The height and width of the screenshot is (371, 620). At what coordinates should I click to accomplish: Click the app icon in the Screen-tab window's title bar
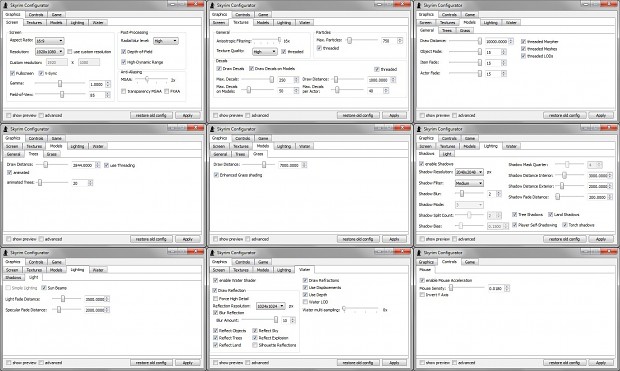6,6
